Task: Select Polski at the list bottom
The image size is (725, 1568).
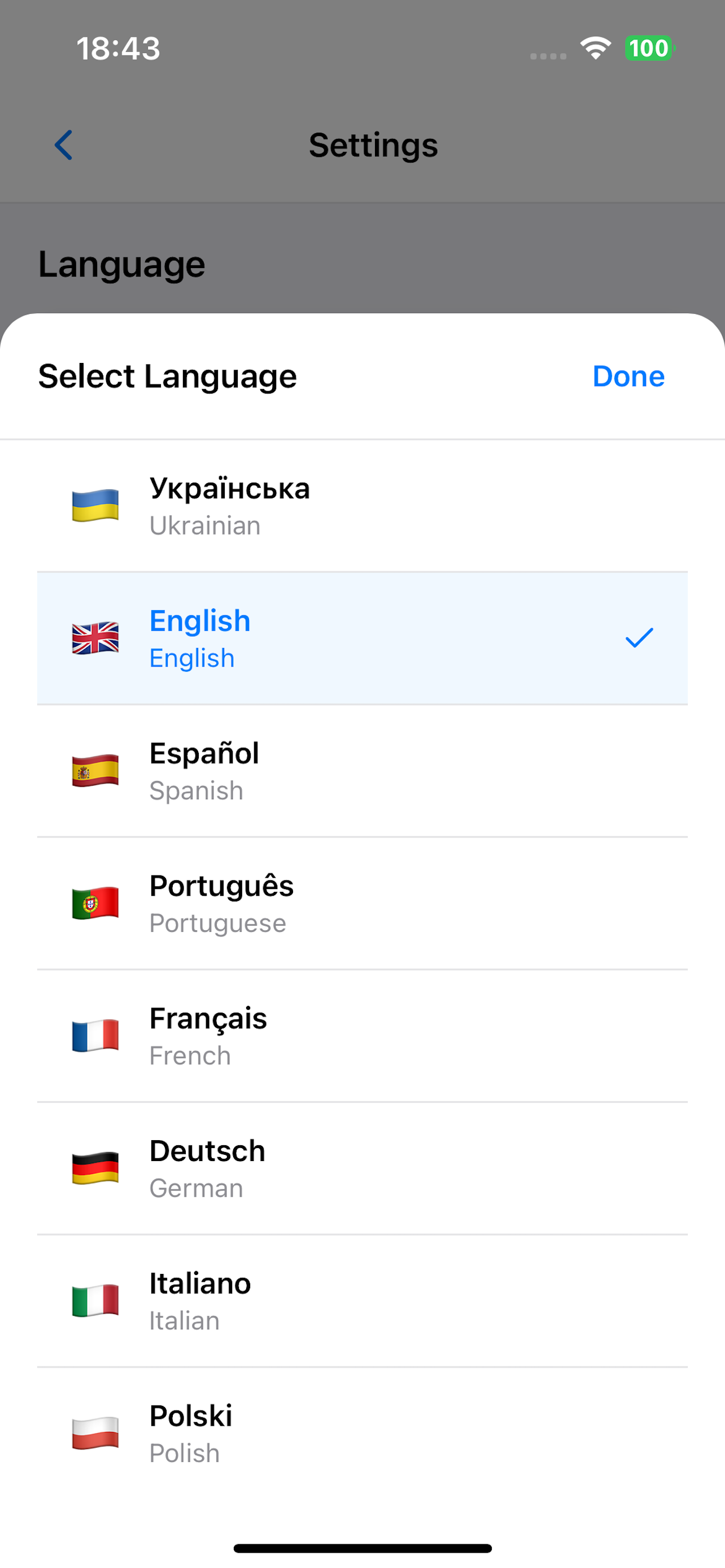Action: tap(362, 1433)
